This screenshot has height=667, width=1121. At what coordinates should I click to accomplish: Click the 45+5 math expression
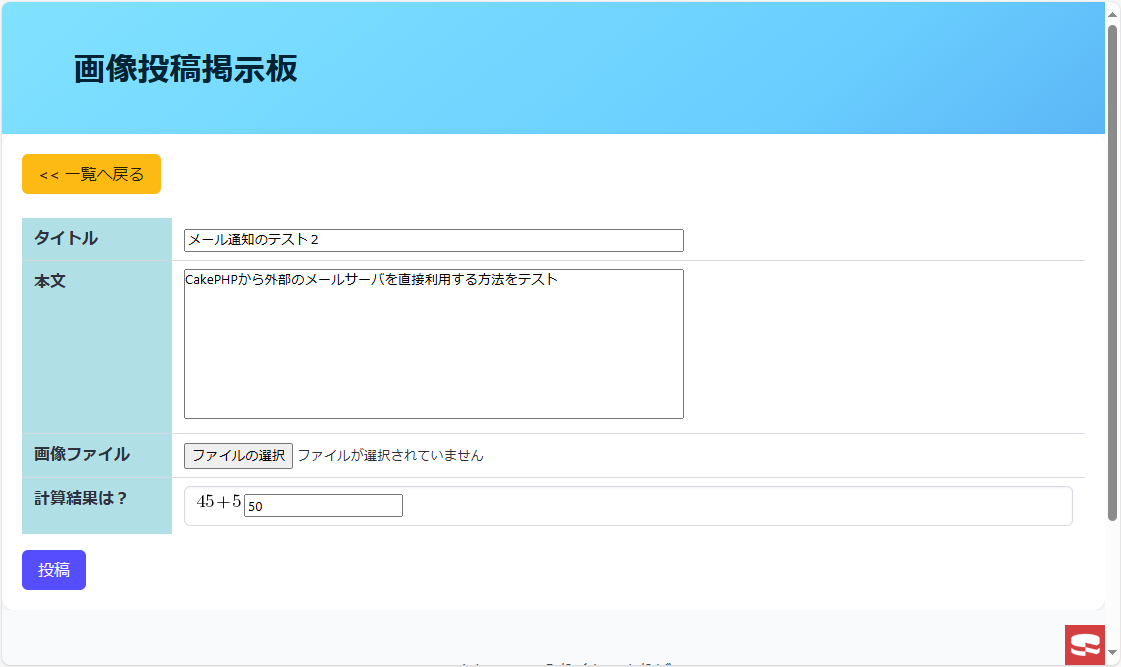(x=219, y=502)
